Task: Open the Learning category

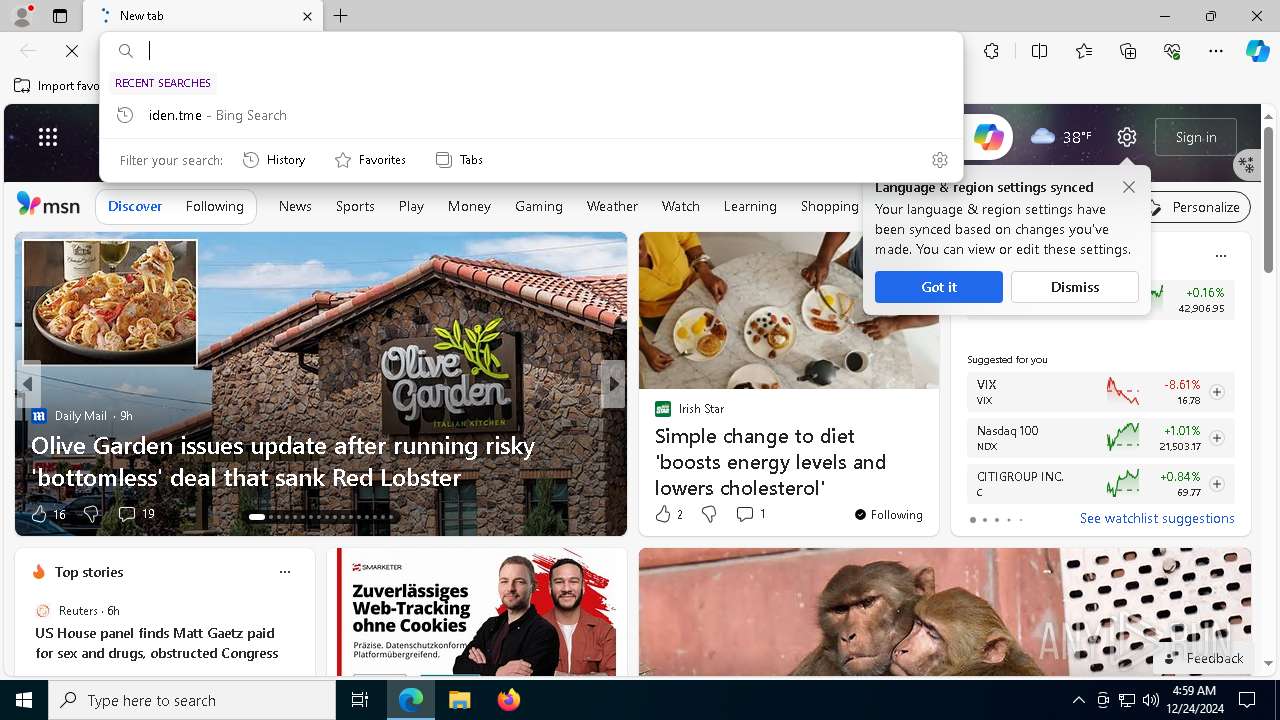Action: click(x=750, y=206)
